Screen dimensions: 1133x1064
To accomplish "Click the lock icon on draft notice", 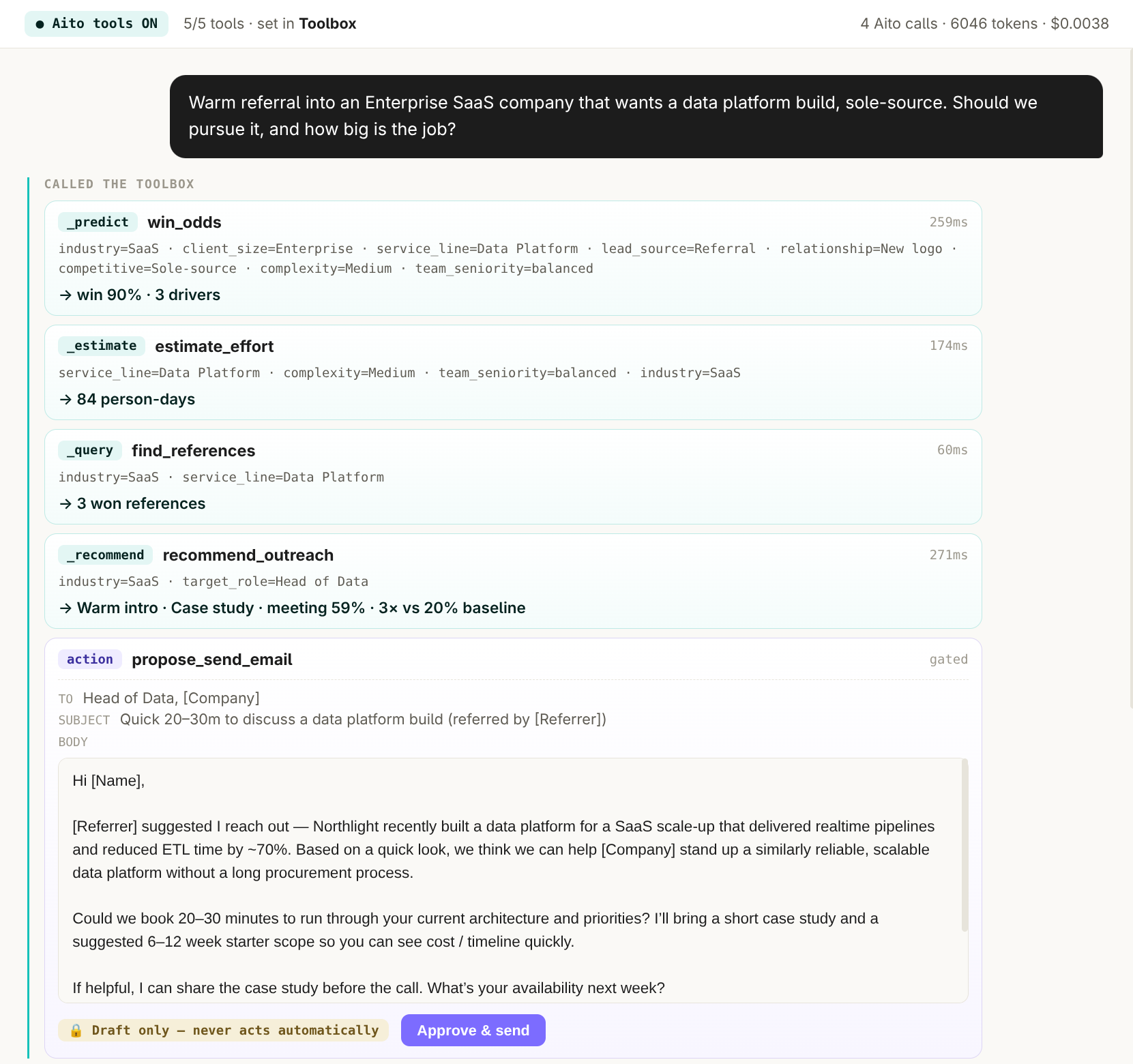I will [76, 1031].
